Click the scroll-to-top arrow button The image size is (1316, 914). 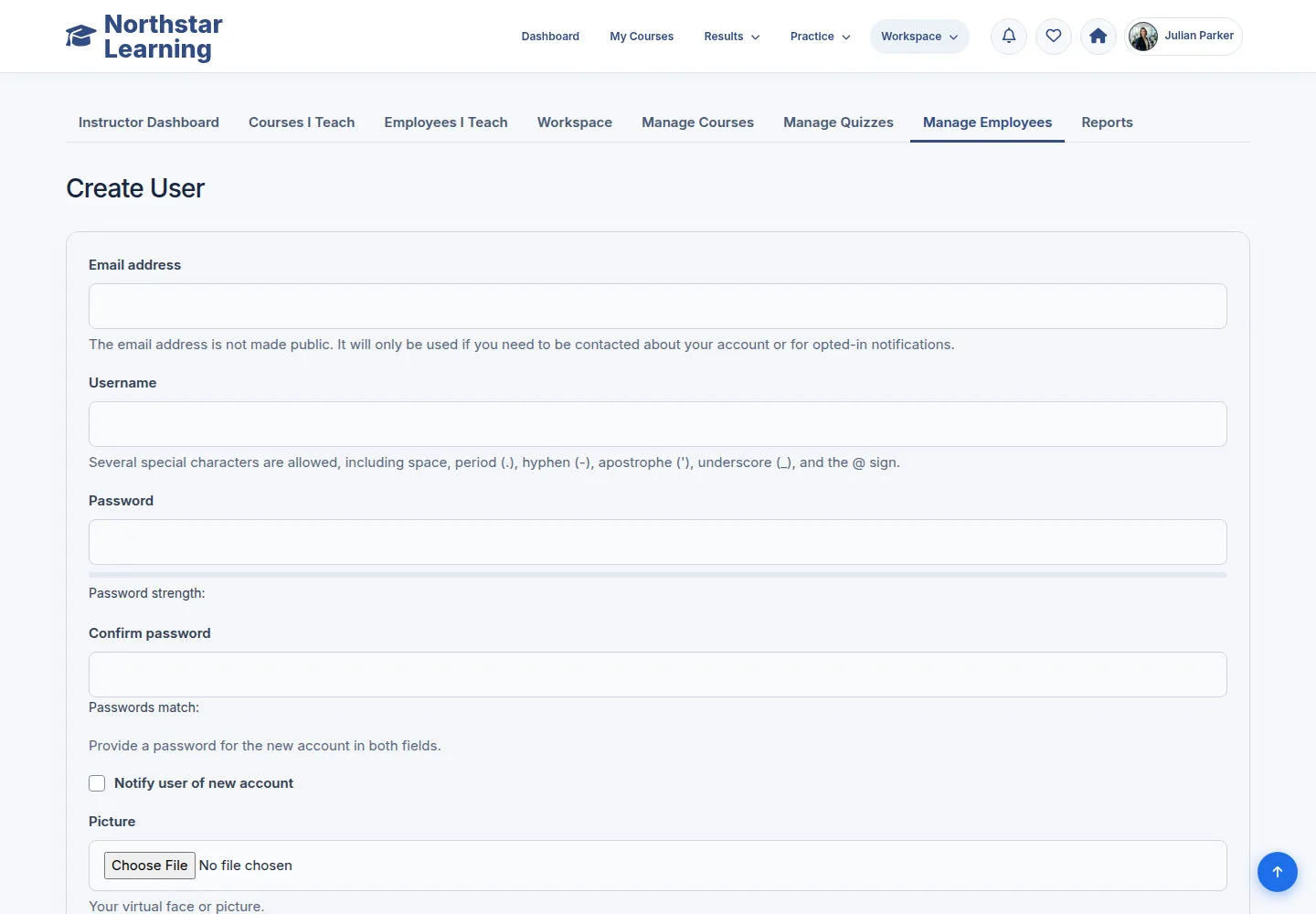coord(1278,872)
